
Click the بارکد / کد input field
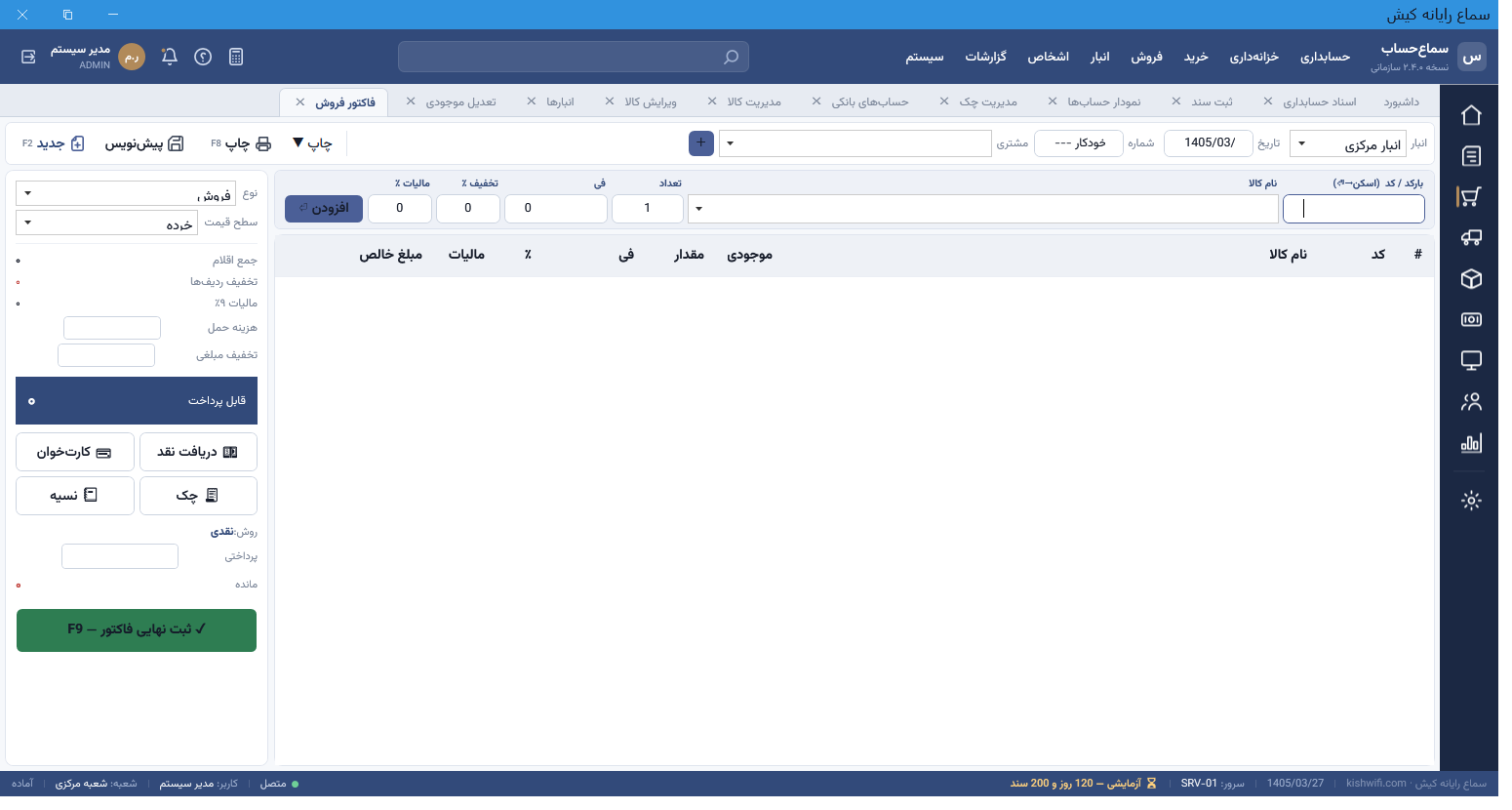[x=1354, y=208]
